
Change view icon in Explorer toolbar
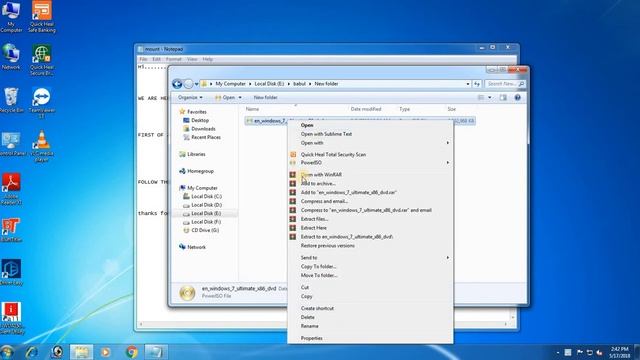[x=481, y=98]
